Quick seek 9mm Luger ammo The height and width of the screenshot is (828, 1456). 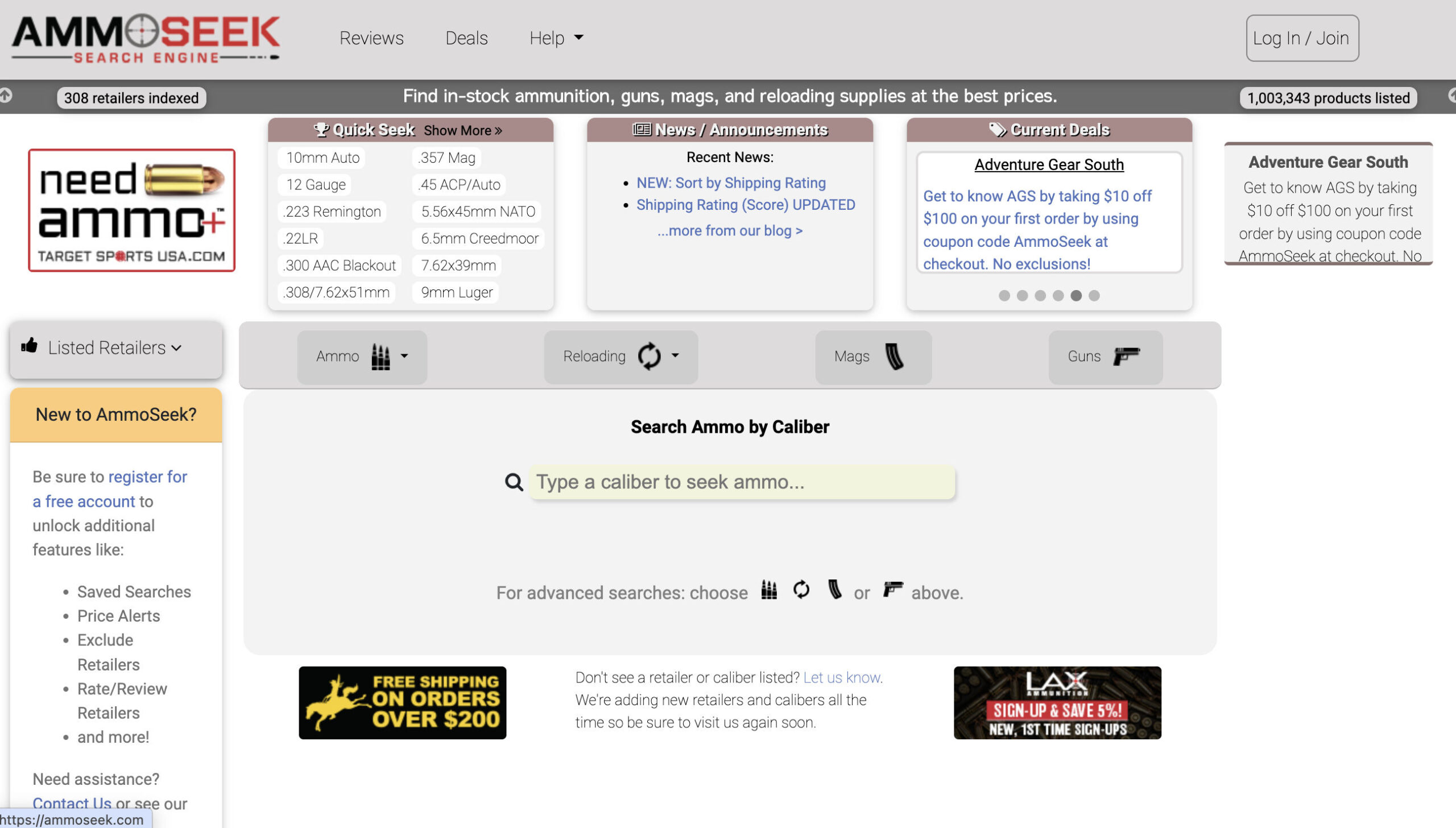click(456, 292)
